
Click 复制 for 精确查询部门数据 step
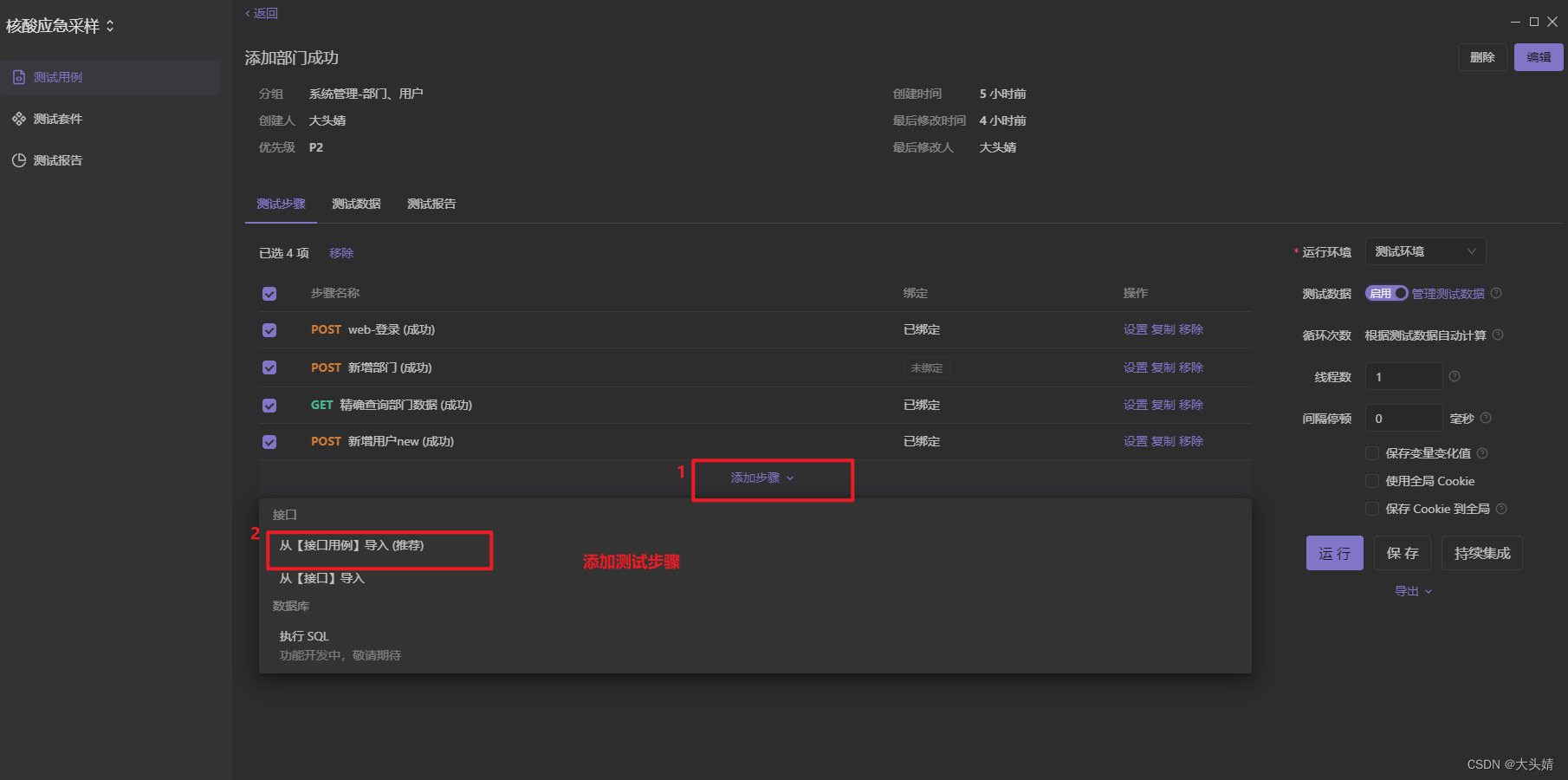pyautogui.click(x=1163, y=405)
